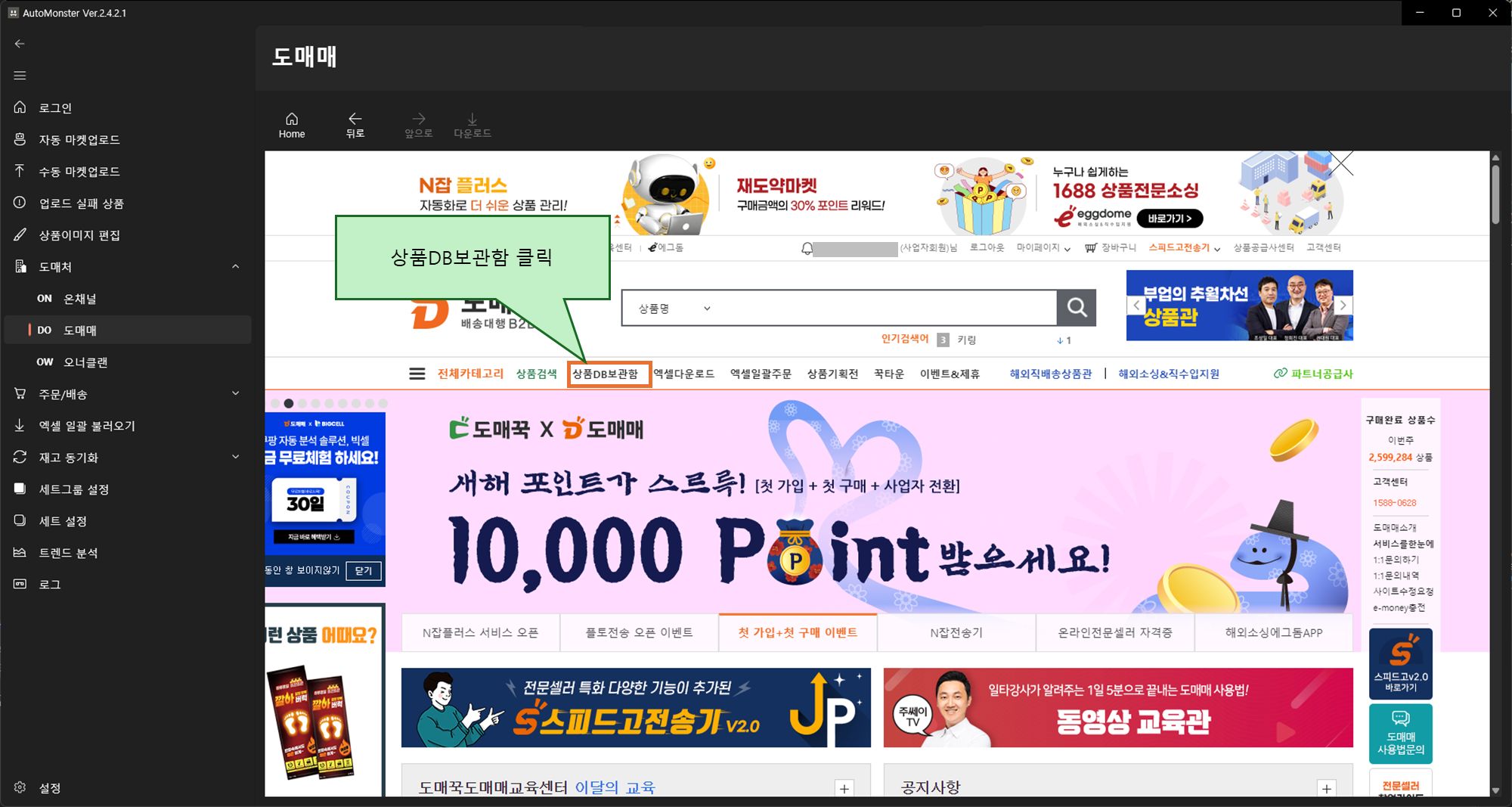Click the 다운로드 toolbar button
Image resolution: width=1512 pixels, height=807 pixels.
coord(472,126)
